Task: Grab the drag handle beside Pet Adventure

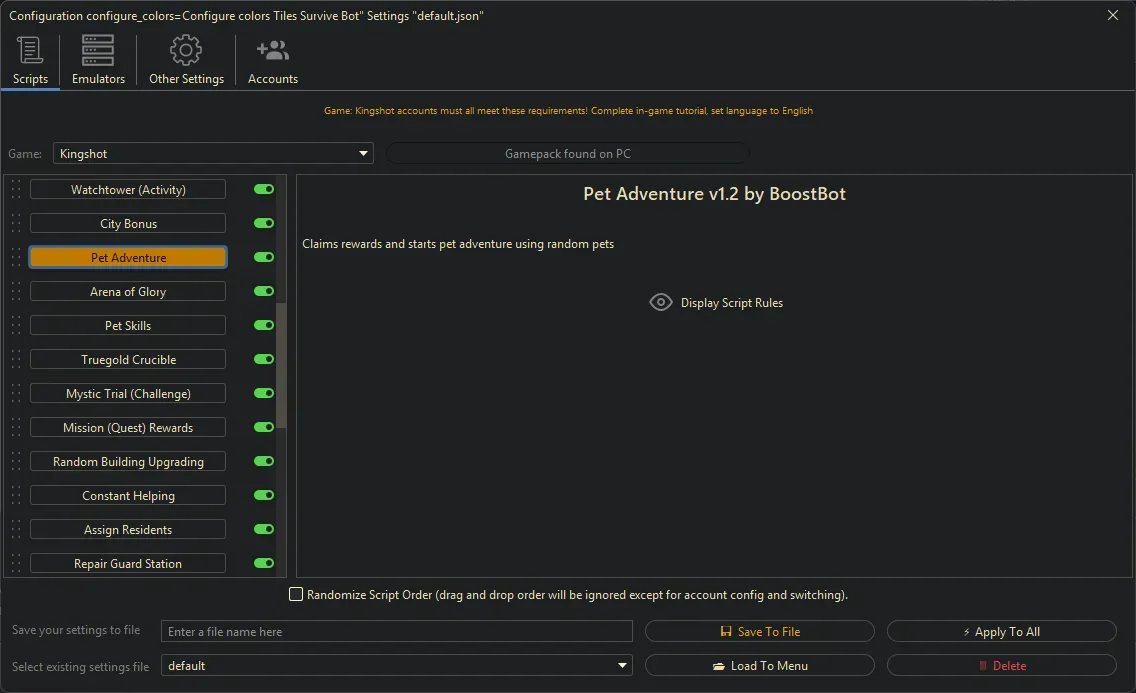Action: (15, 258)
